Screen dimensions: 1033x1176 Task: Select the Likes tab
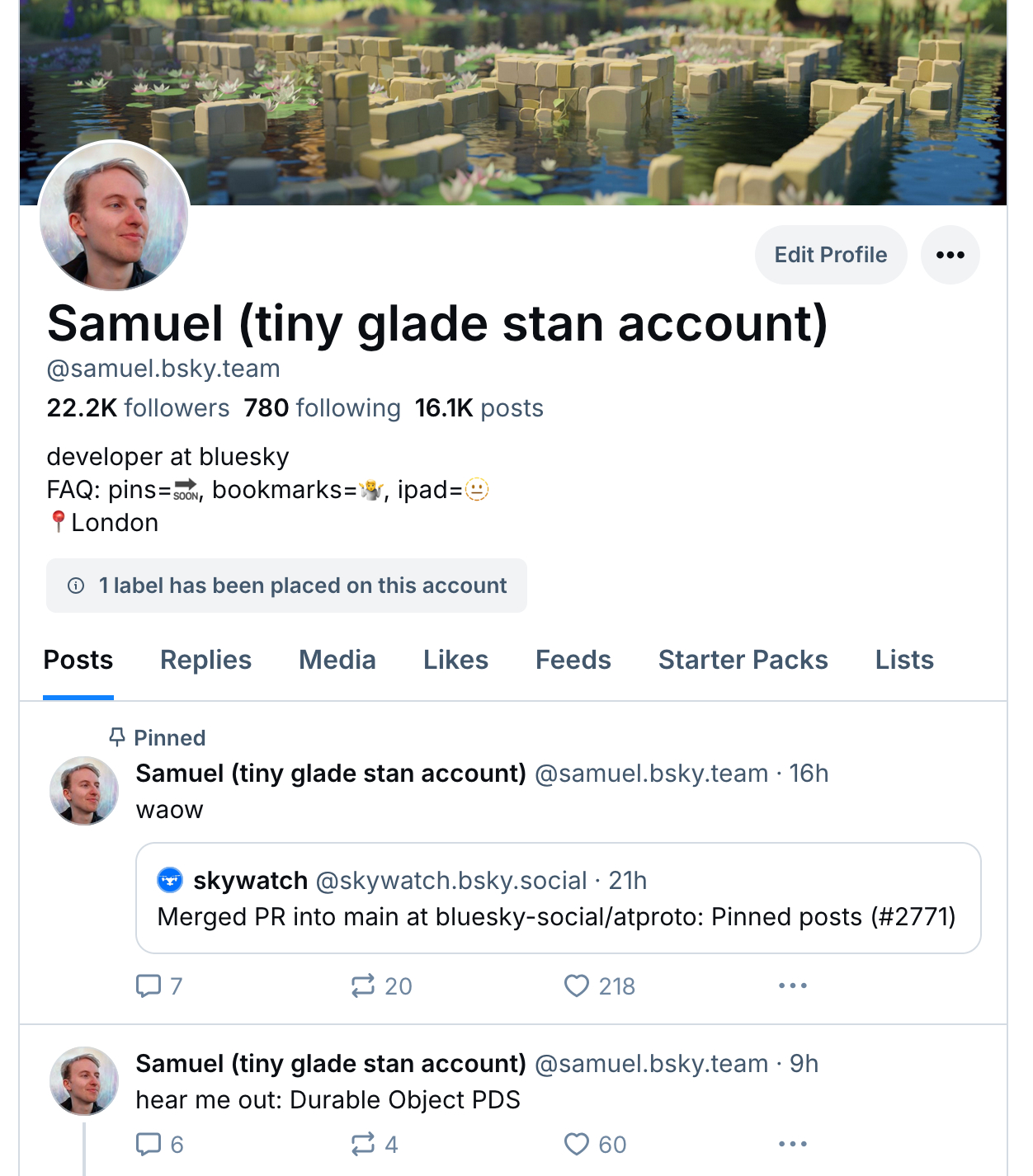(x=455, y=660)
